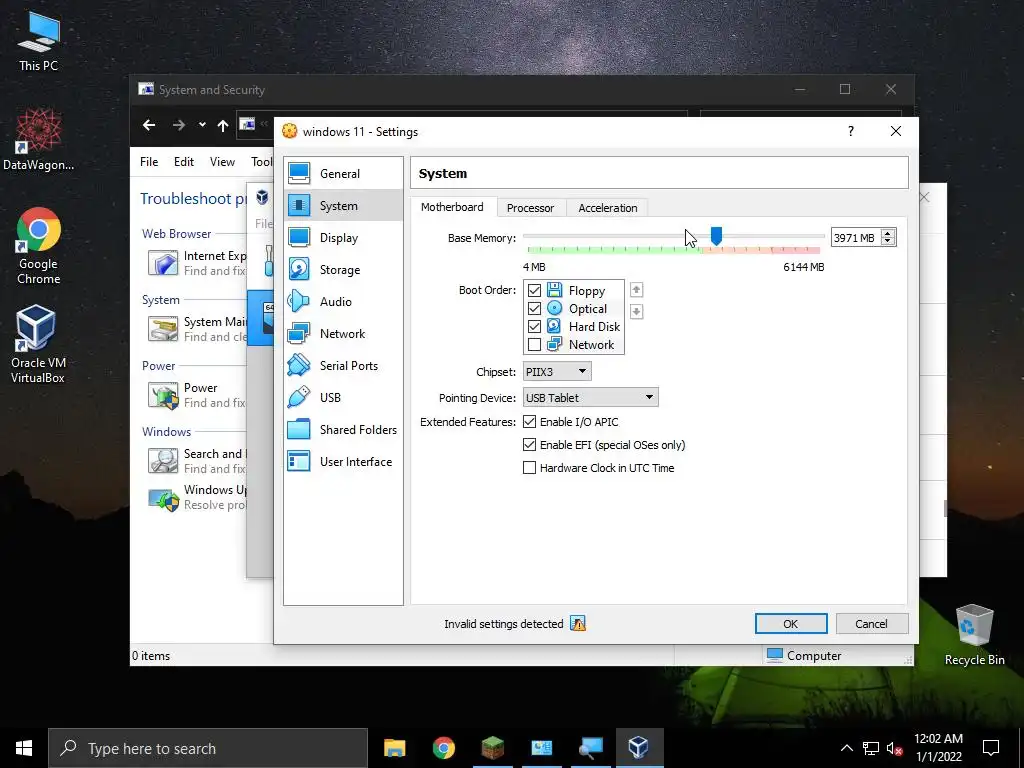1024x768 pixels.
Task: Move selected boot device down arrow
Action: 636,312
